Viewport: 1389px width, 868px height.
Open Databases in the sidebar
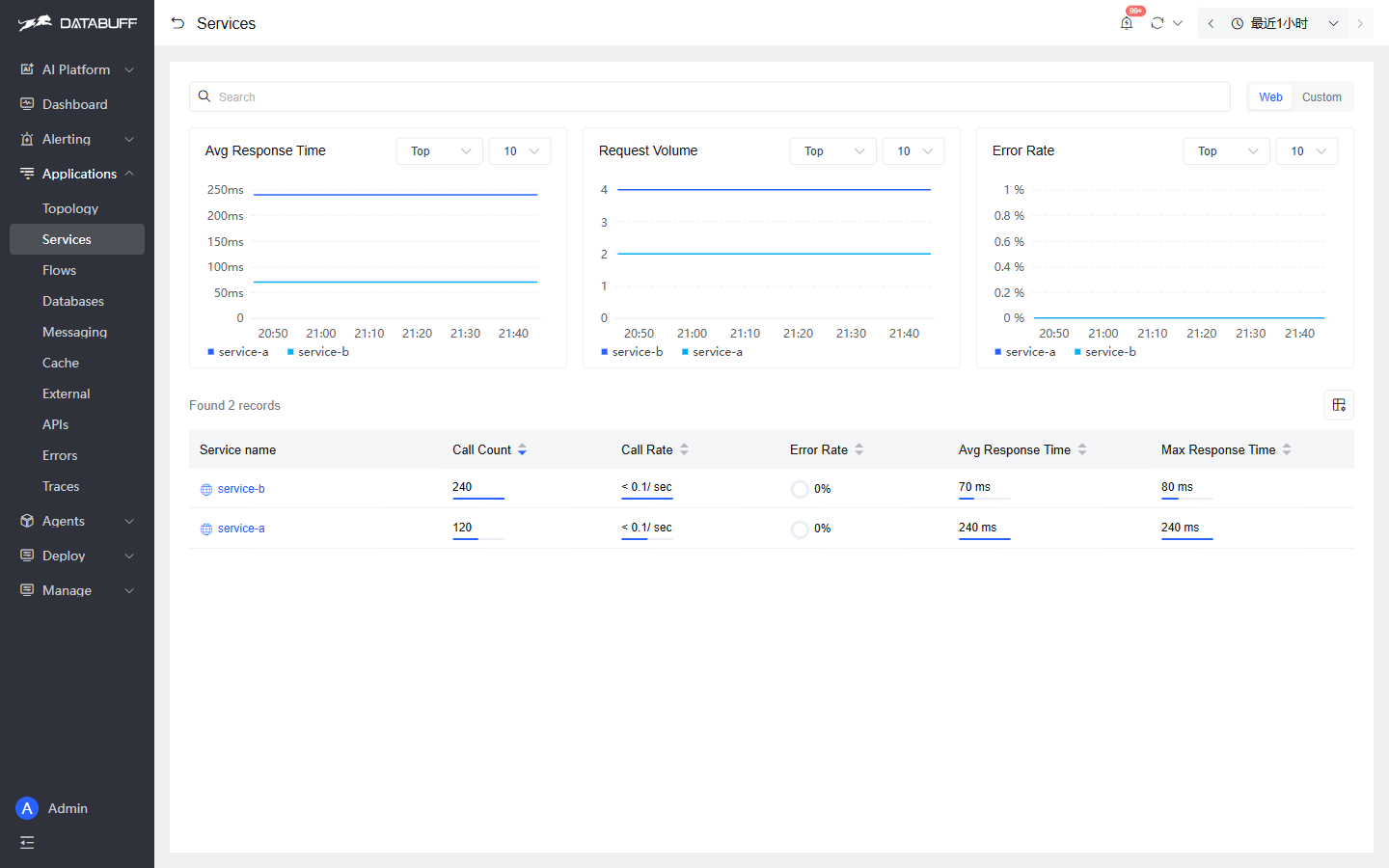[77, 301]
